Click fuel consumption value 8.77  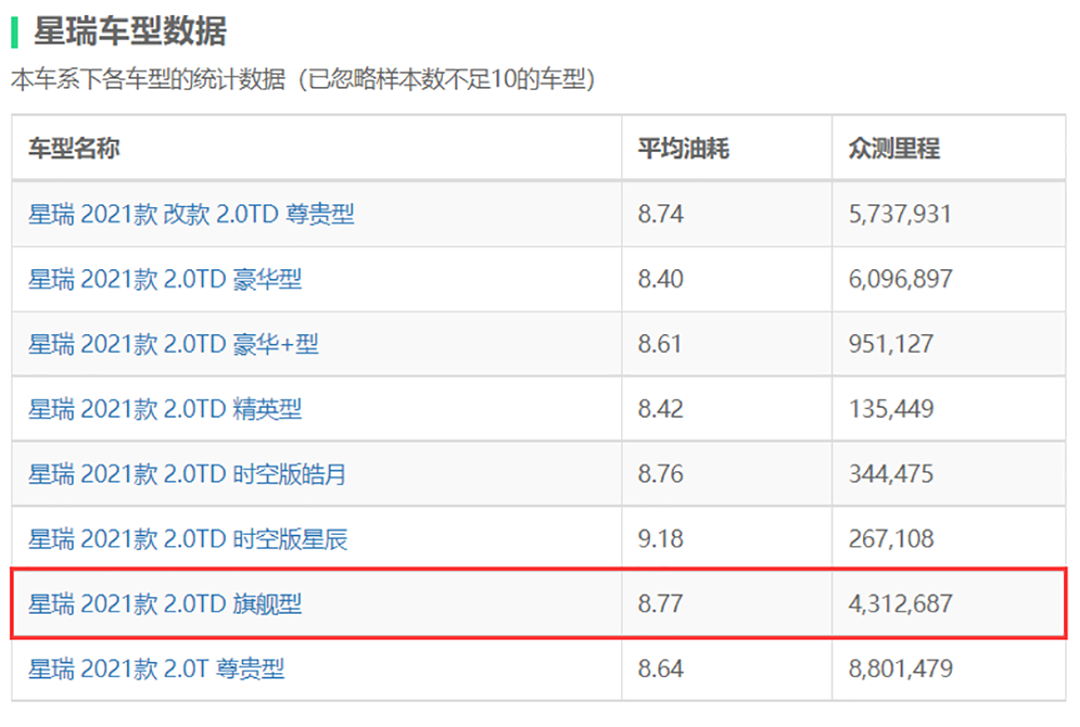pos(660,604)
